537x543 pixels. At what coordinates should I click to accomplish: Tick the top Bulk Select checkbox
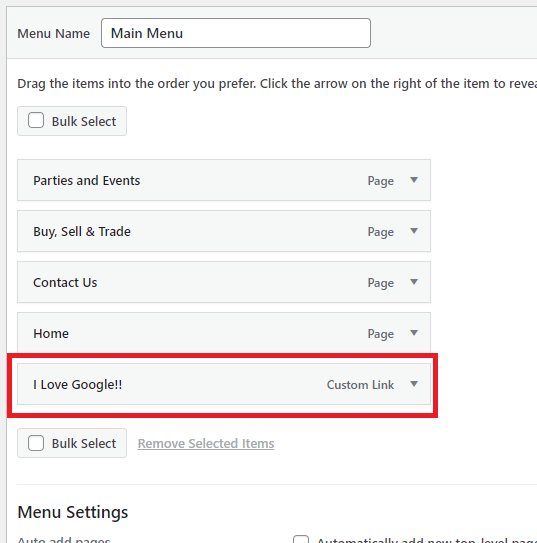pos(36,121)
